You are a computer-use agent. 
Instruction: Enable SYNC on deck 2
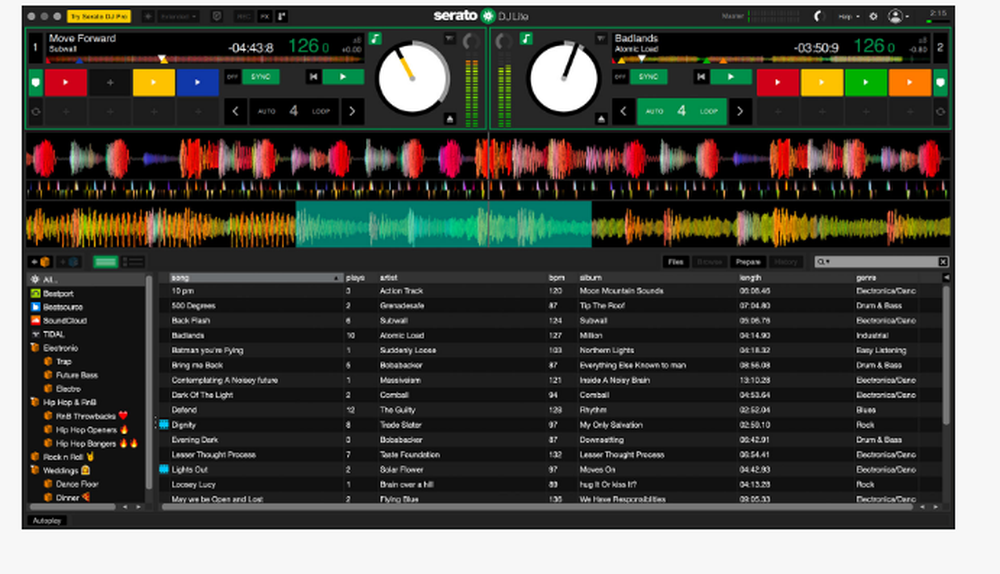pos(649,77)
